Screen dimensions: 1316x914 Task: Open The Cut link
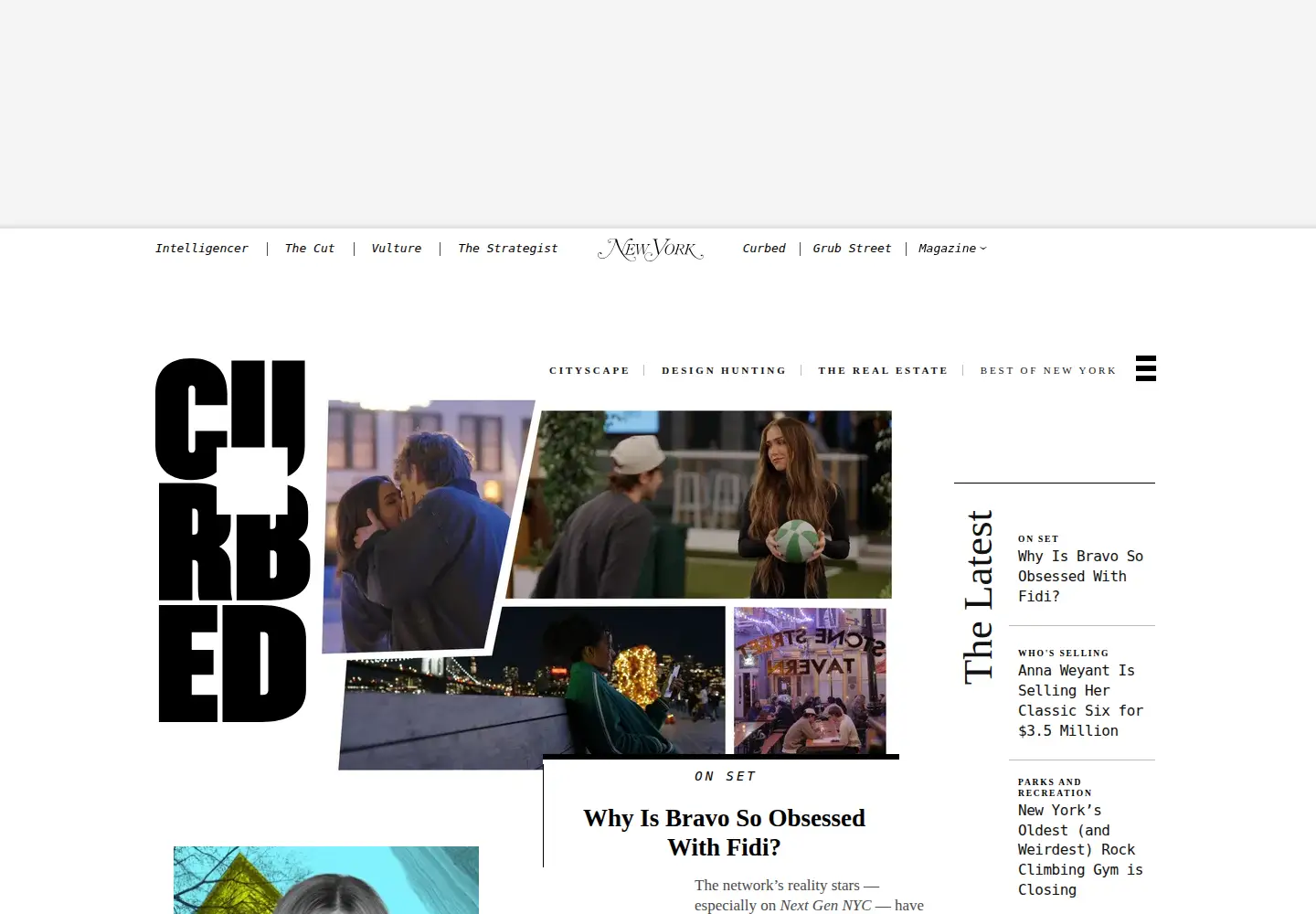tap(310, 249)
